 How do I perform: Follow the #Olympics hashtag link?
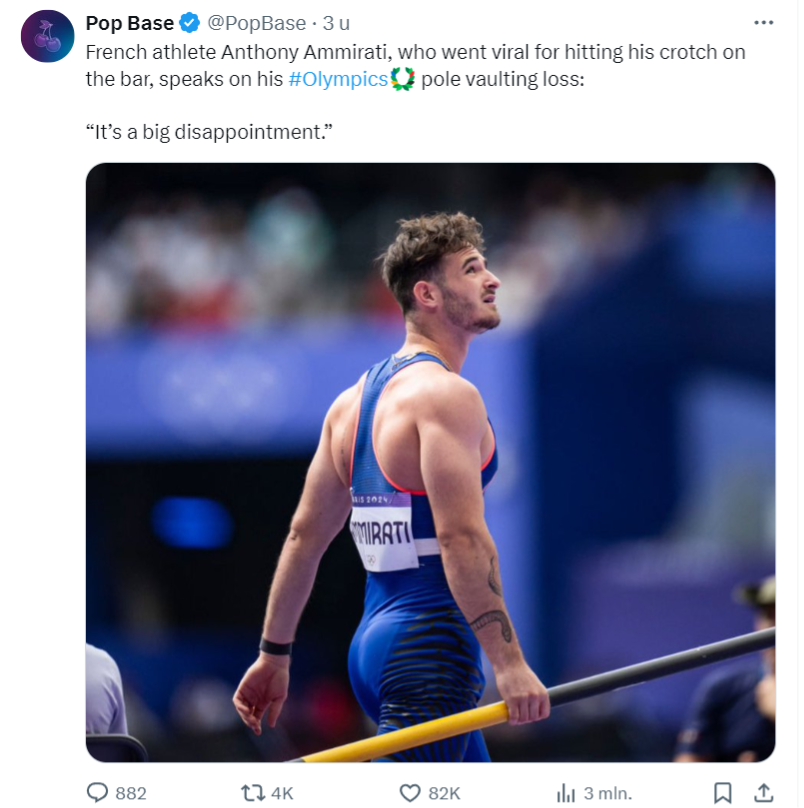pyautogui.click(x=338, y=79)
